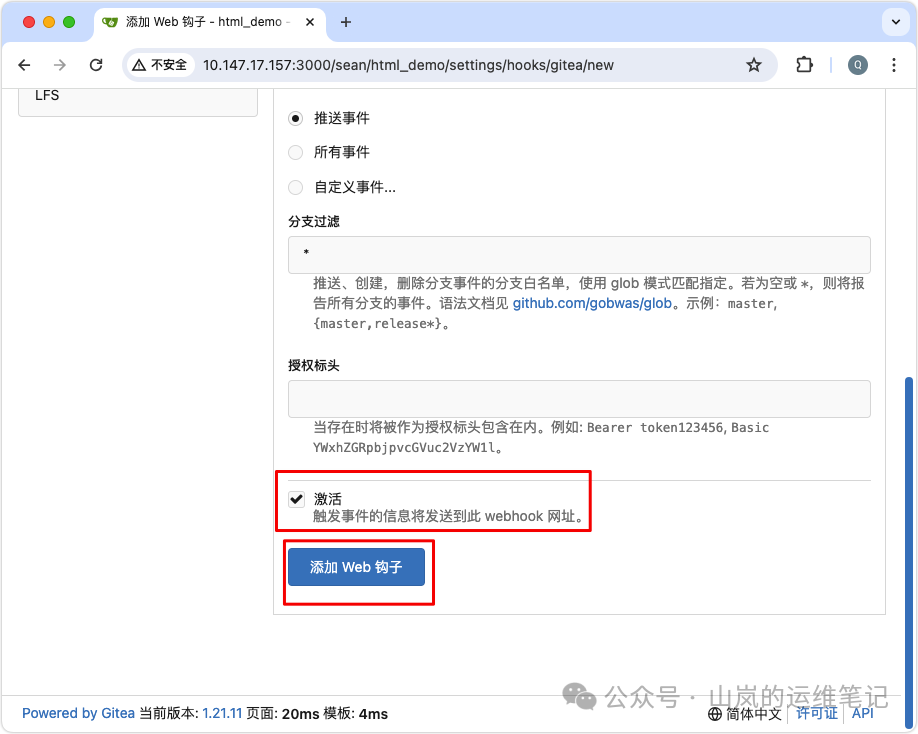Open the tab overview chevron
Screen dimensions: 918x734
895,22
